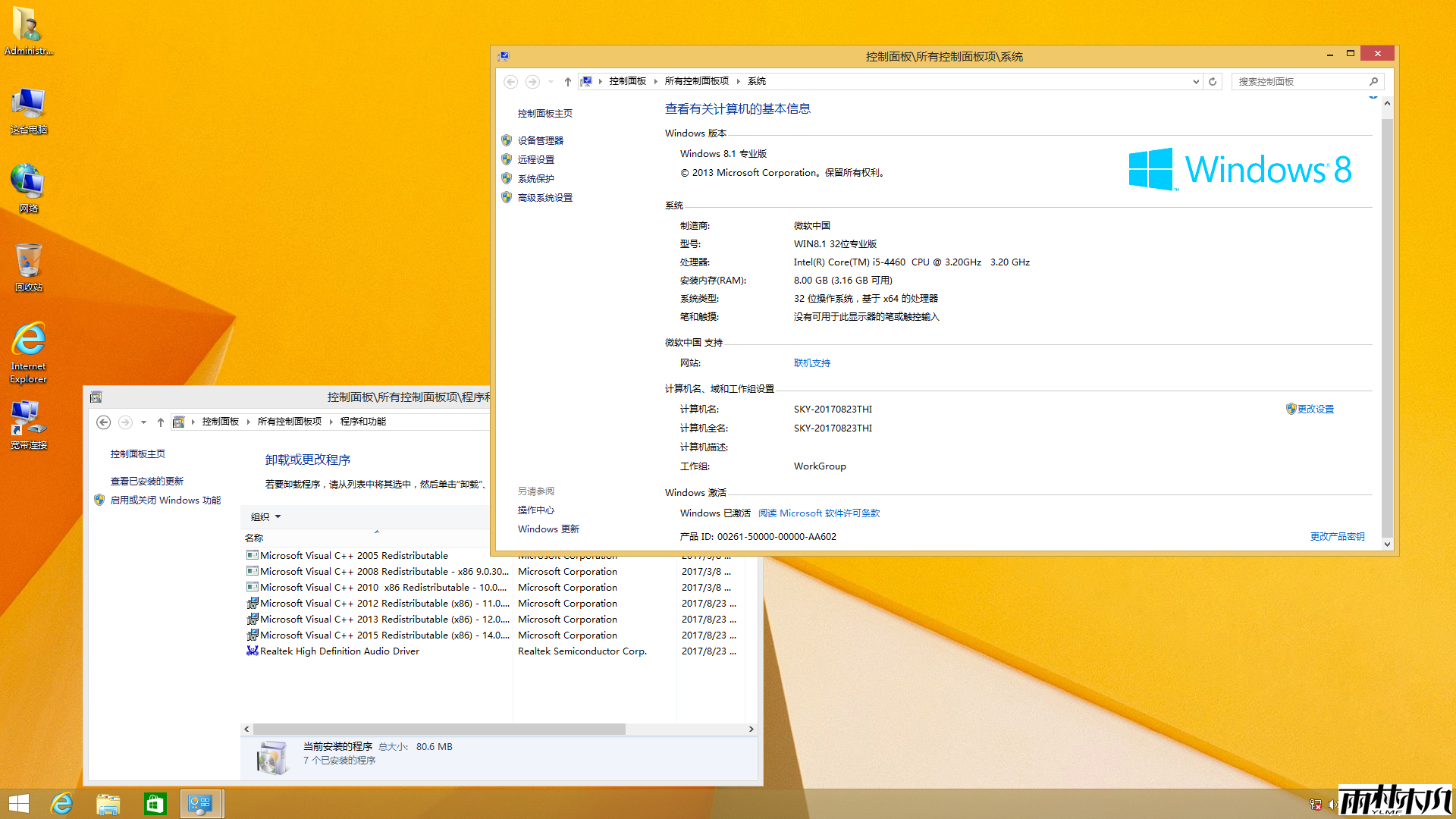Expand the System address bar history dropdown

[1196, 81]
